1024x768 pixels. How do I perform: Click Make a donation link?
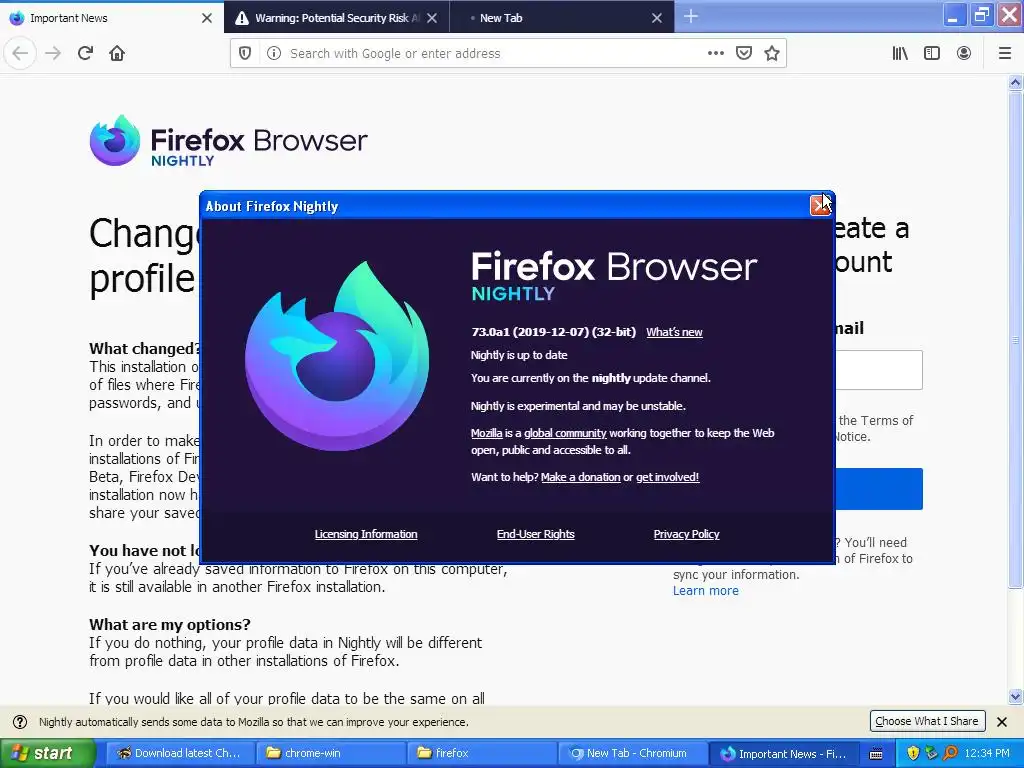coord(581,477)
